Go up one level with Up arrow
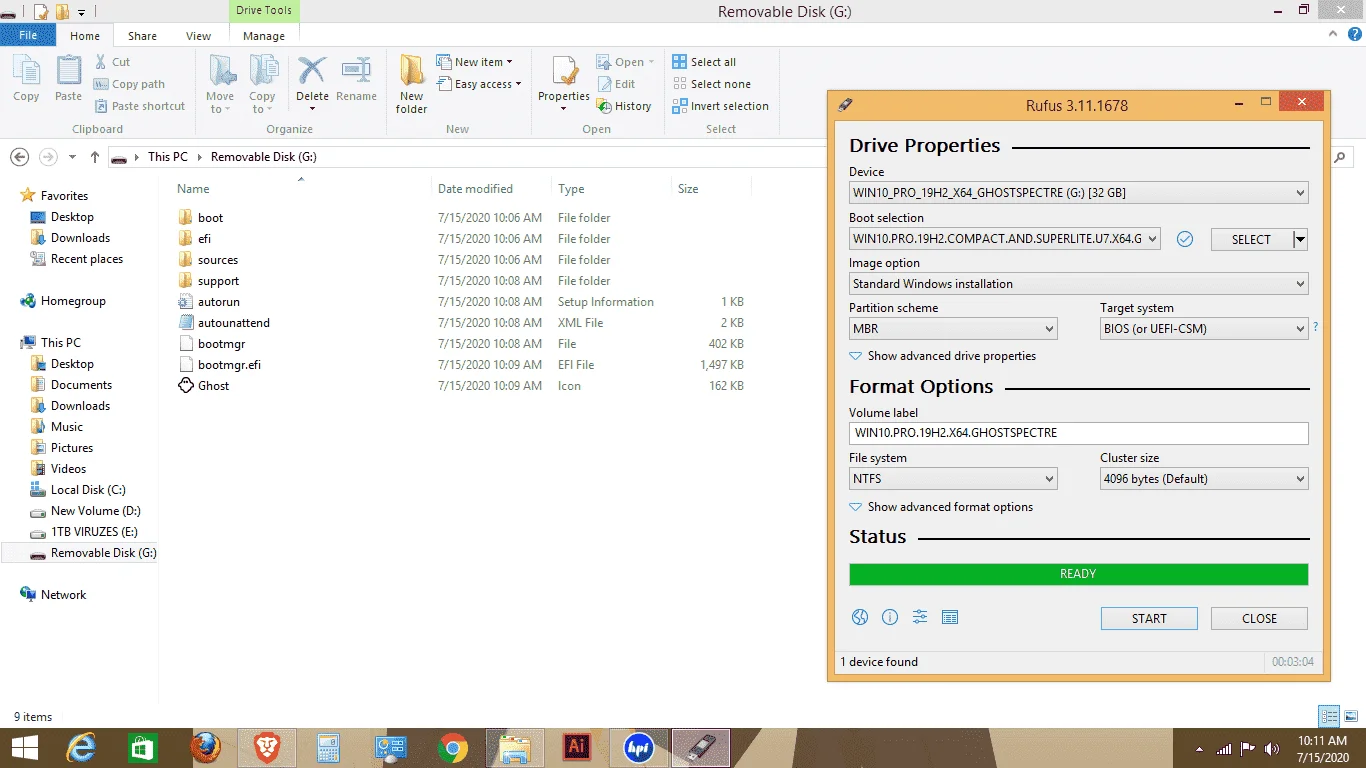 (x=95, y=157)
